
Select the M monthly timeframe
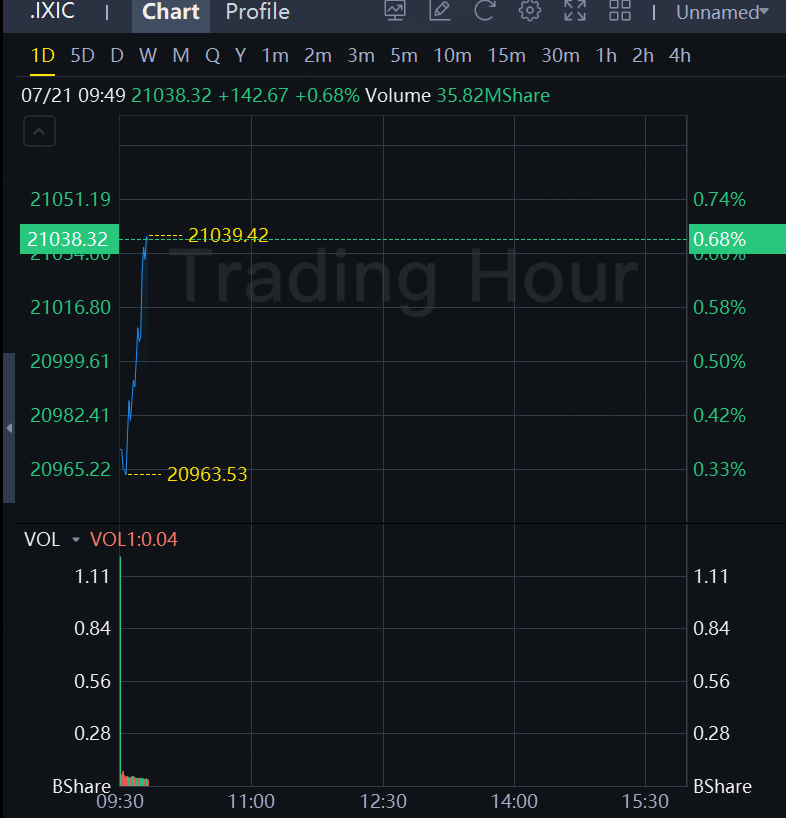click(x=181, y=56)
